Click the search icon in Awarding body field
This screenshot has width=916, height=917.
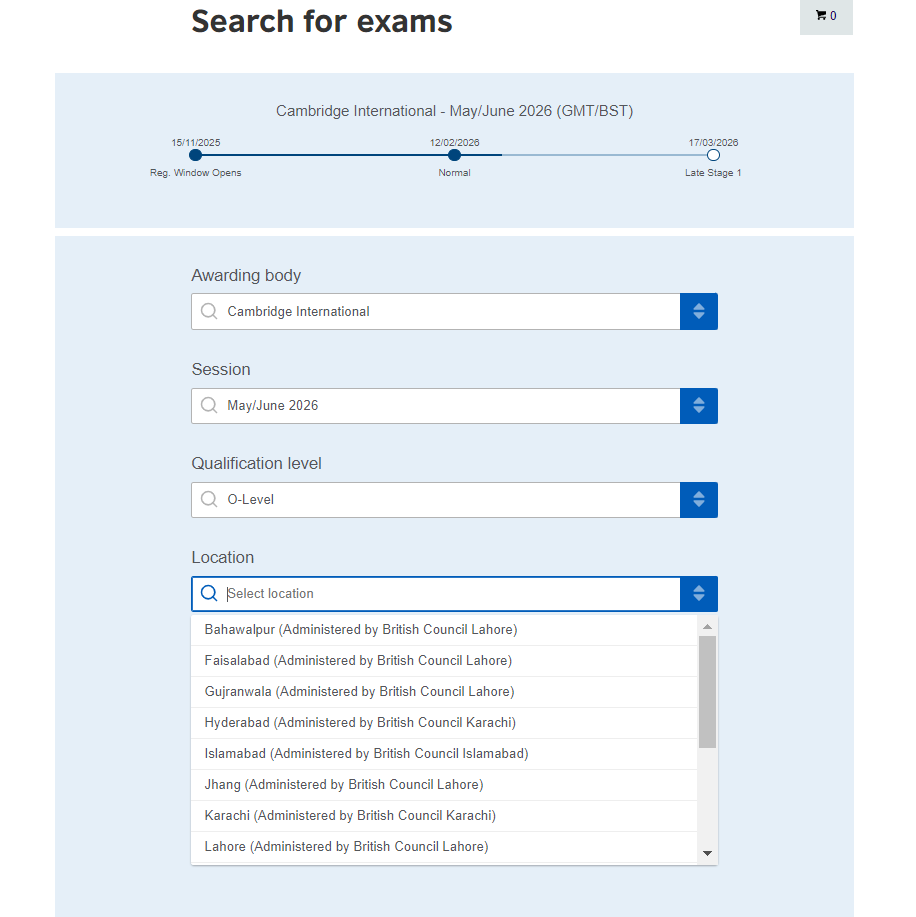[209, 311]
